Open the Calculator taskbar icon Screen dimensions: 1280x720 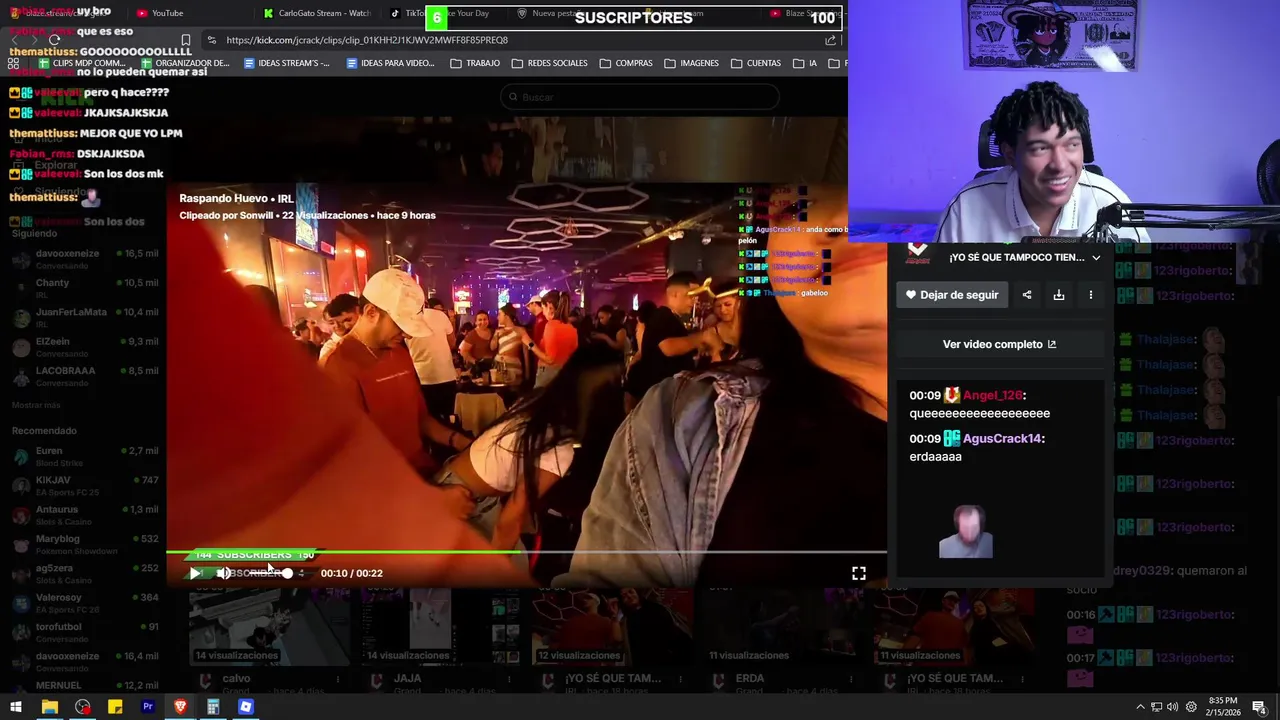point(213,707)
